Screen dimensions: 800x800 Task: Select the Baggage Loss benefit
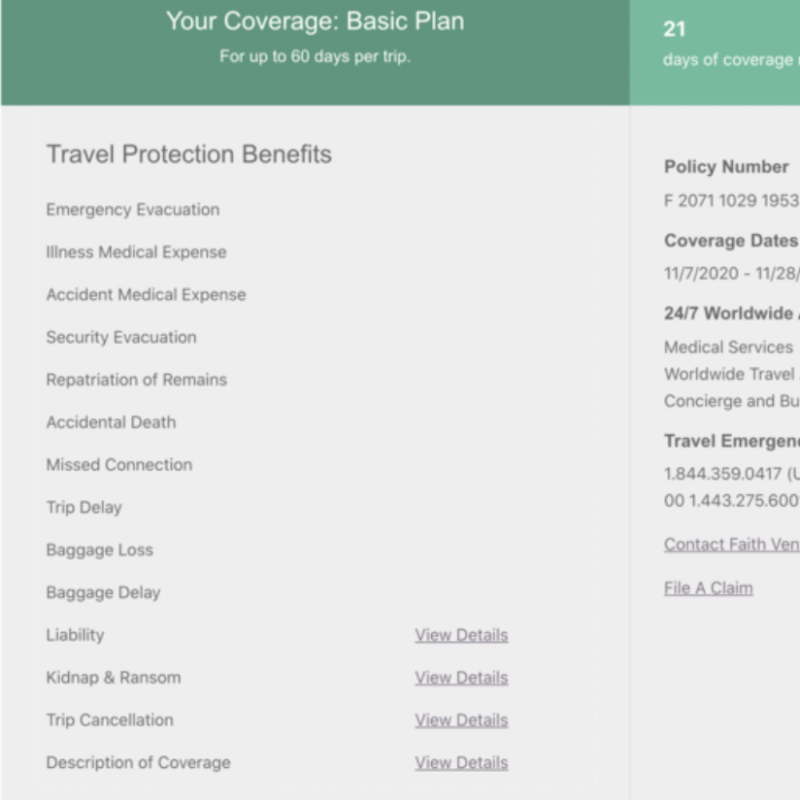(x=100, y=550)
